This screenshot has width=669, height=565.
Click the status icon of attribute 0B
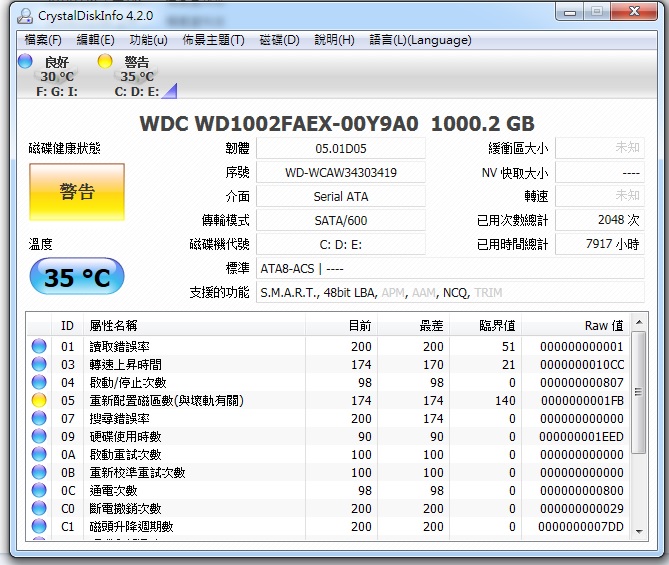(x=39, y=472)
